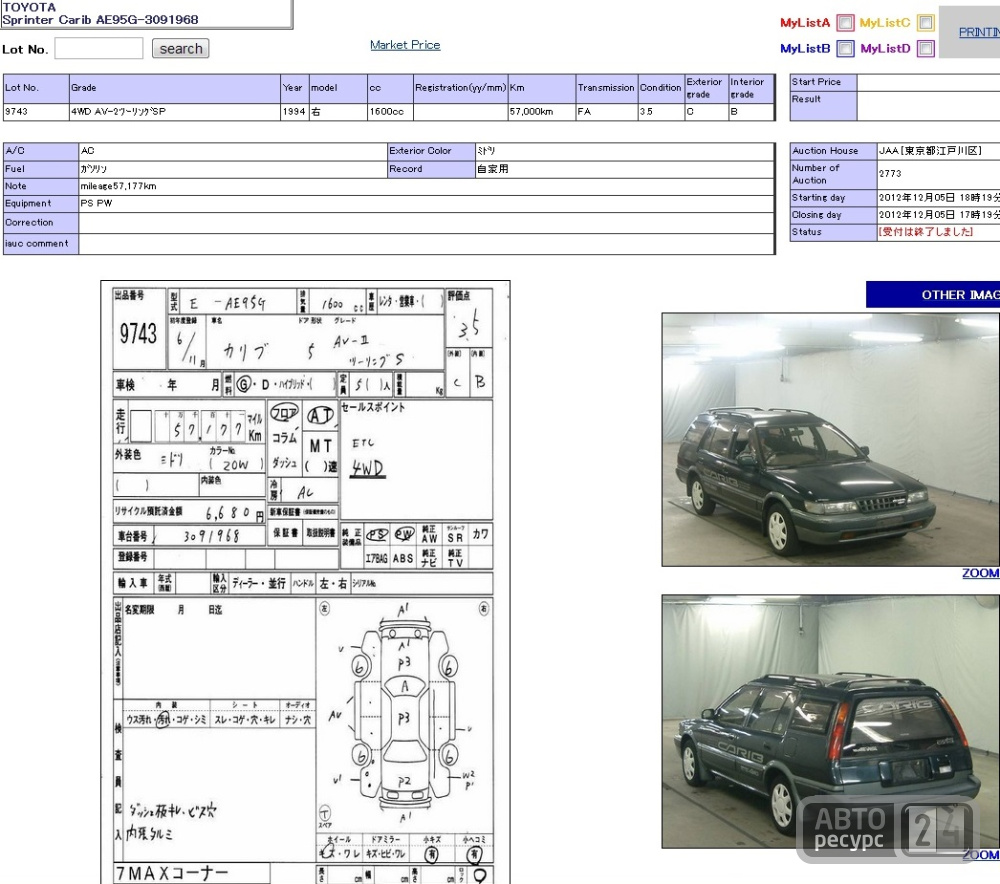
Task: Click the MyListA label
Action: pos(805,23)
